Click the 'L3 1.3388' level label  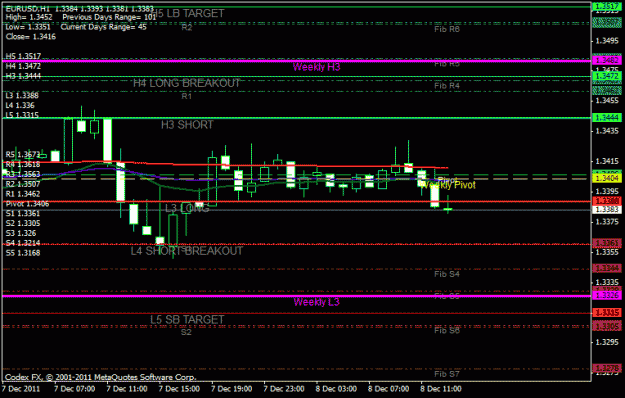tap(22, 96)
